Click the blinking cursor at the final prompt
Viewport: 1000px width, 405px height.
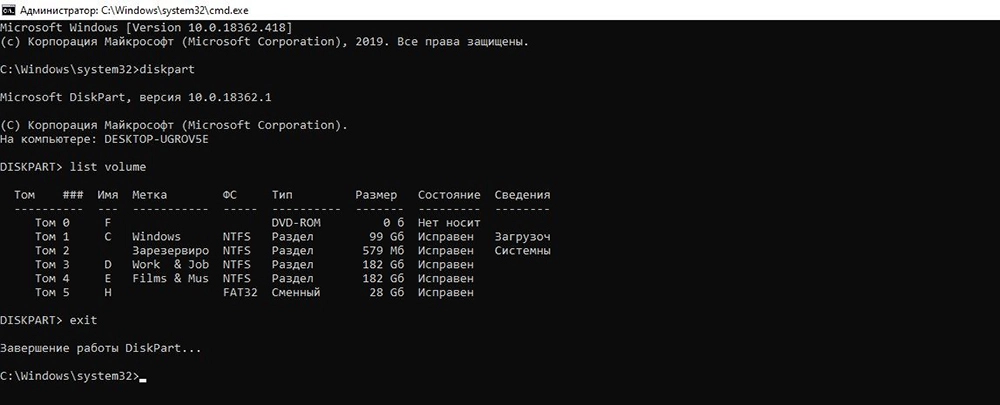(x=143, y=378)
